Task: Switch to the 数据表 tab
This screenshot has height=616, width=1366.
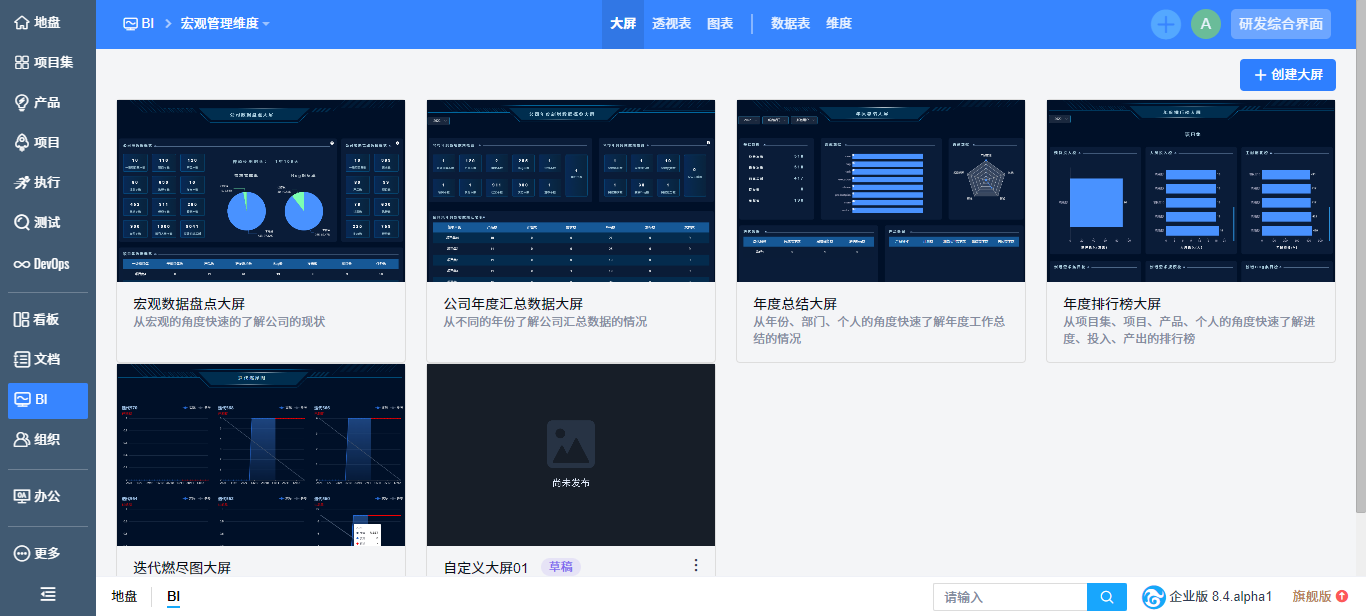Action: click(790, 23)
